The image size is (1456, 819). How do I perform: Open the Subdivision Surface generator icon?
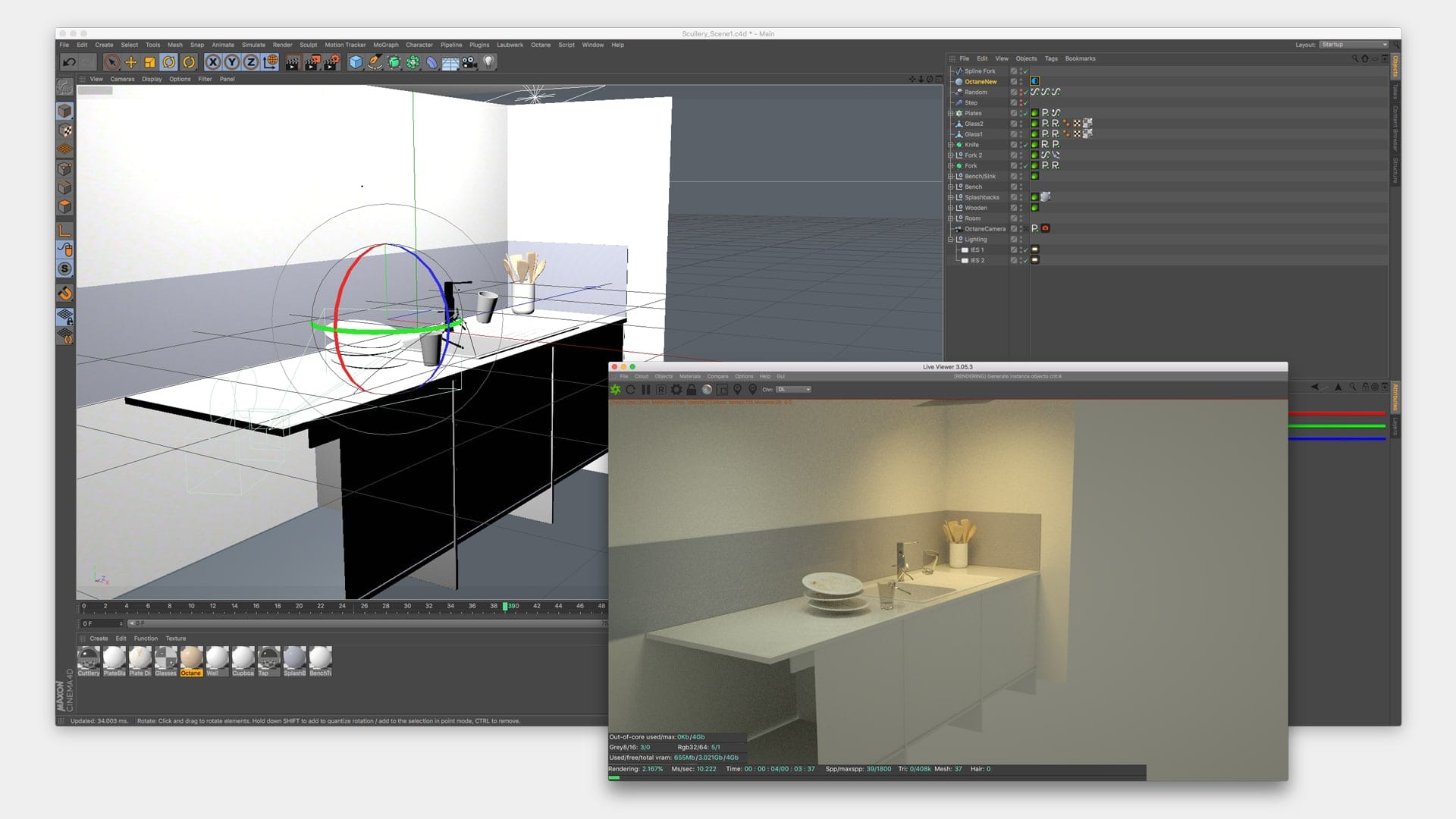click(394, 62)
